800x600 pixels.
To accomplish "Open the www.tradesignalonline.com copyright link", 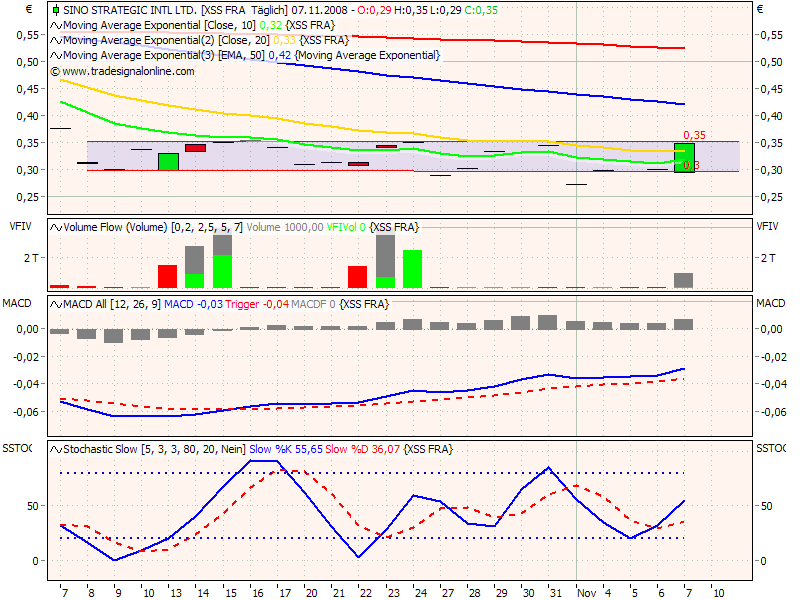I will point(122,71).
